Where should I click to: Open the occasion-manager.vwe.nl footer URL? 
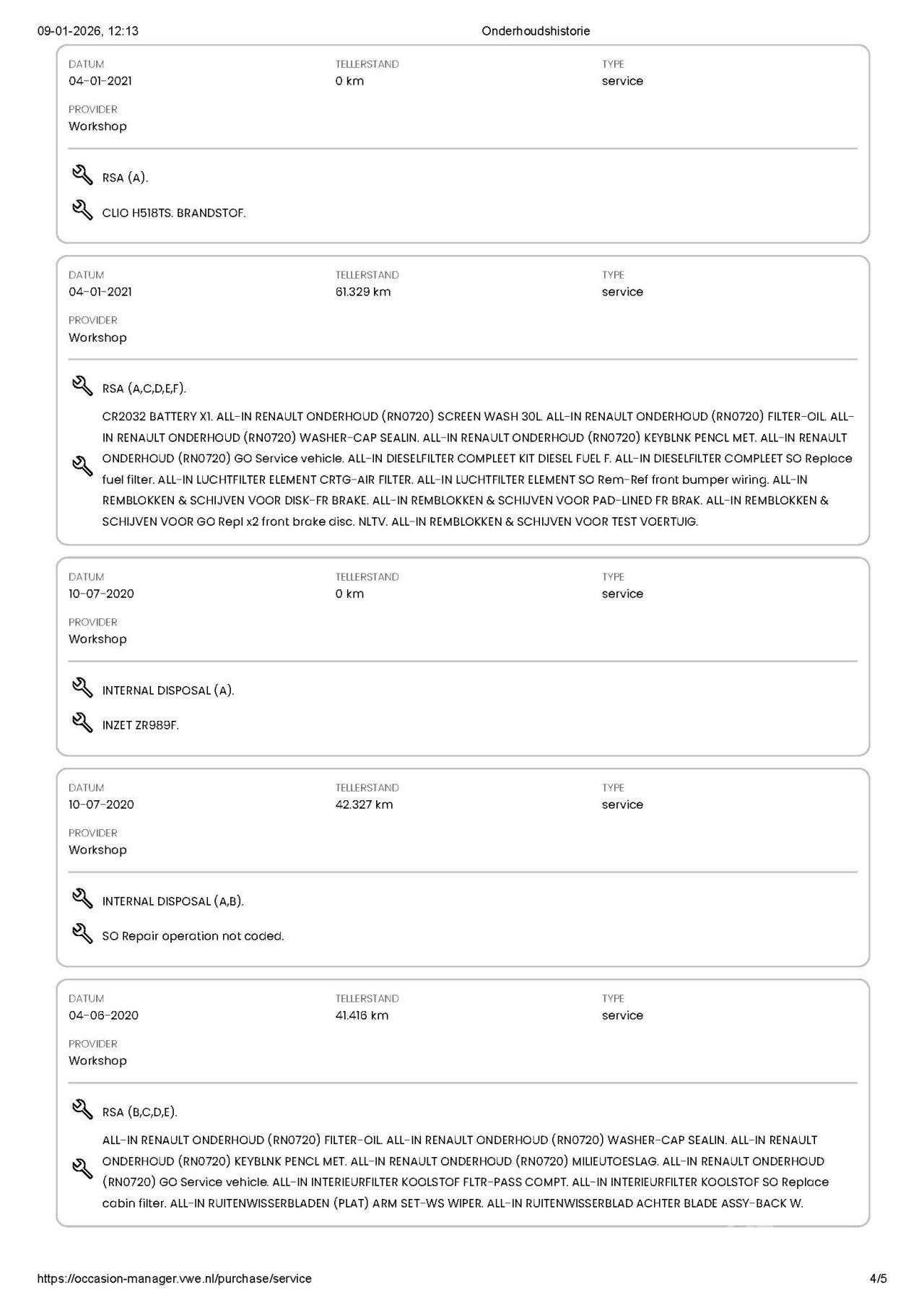click(174, 1278)
